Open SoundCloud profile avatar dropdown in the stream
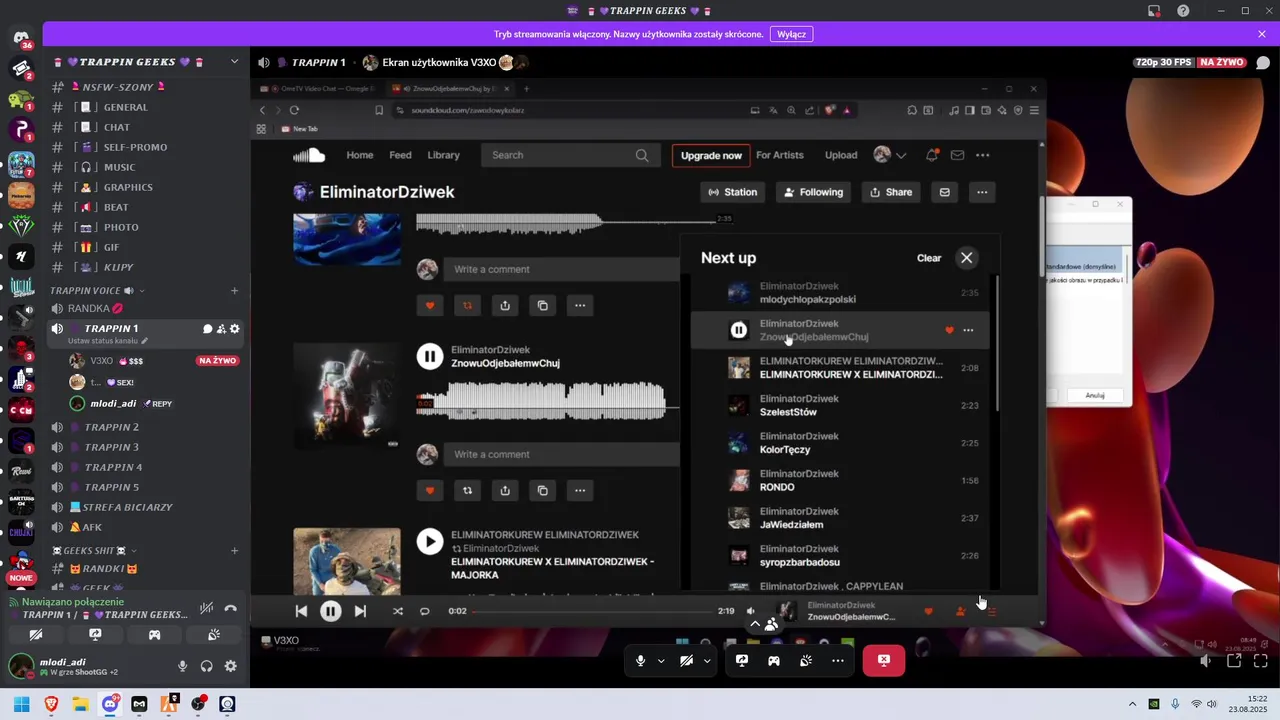The width and height of the screenshot is (1280, 720). click(890, 155)
